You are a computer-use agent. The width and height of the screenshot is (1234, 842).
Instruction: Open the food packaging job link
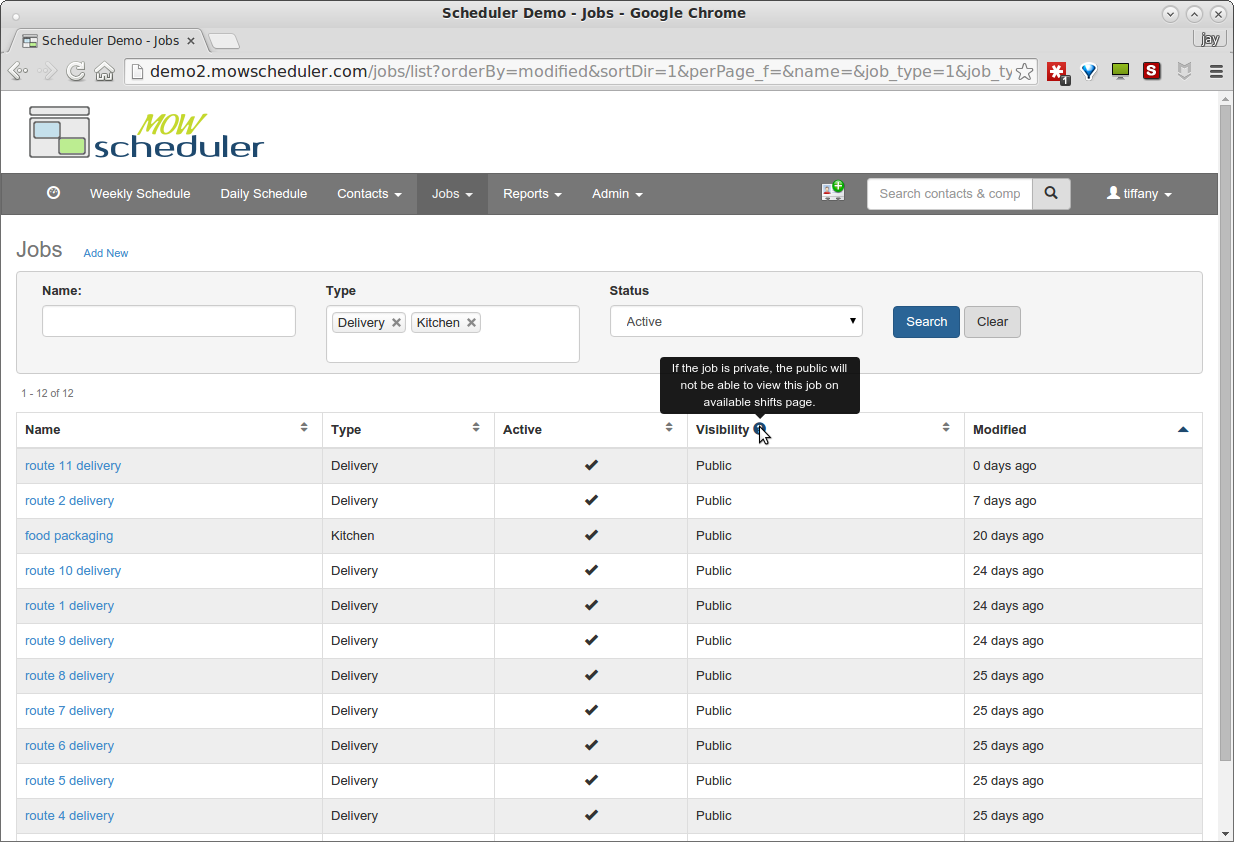(x=69, y=536)
